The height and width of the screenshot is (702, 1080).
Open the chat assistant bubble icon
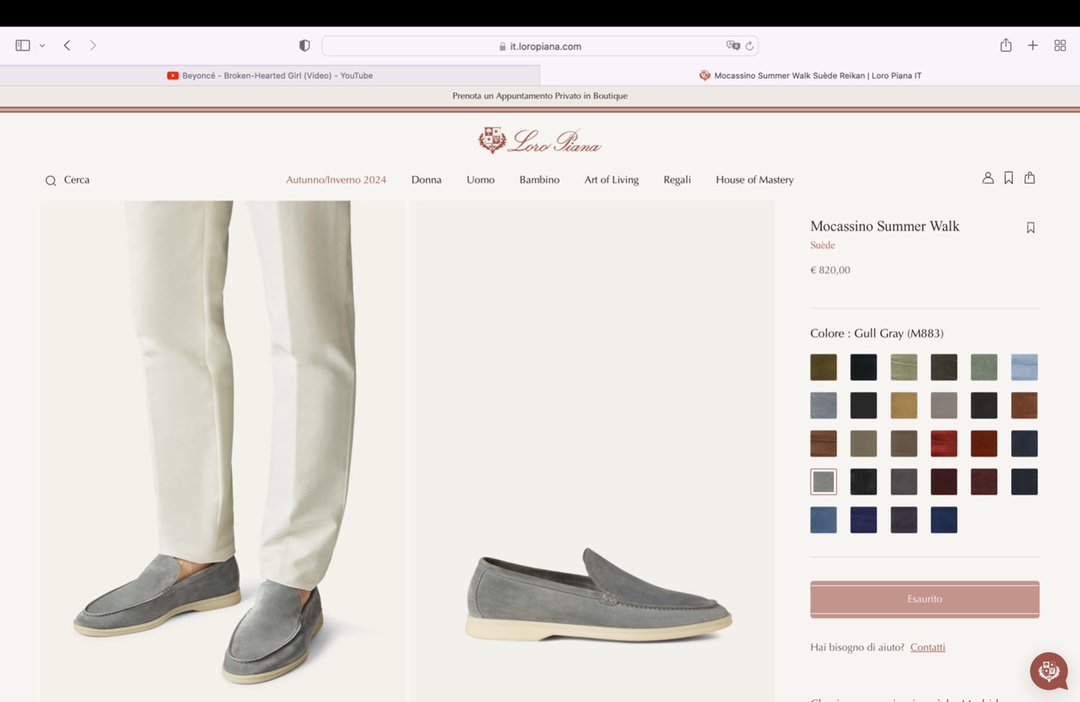[1049, 671]
